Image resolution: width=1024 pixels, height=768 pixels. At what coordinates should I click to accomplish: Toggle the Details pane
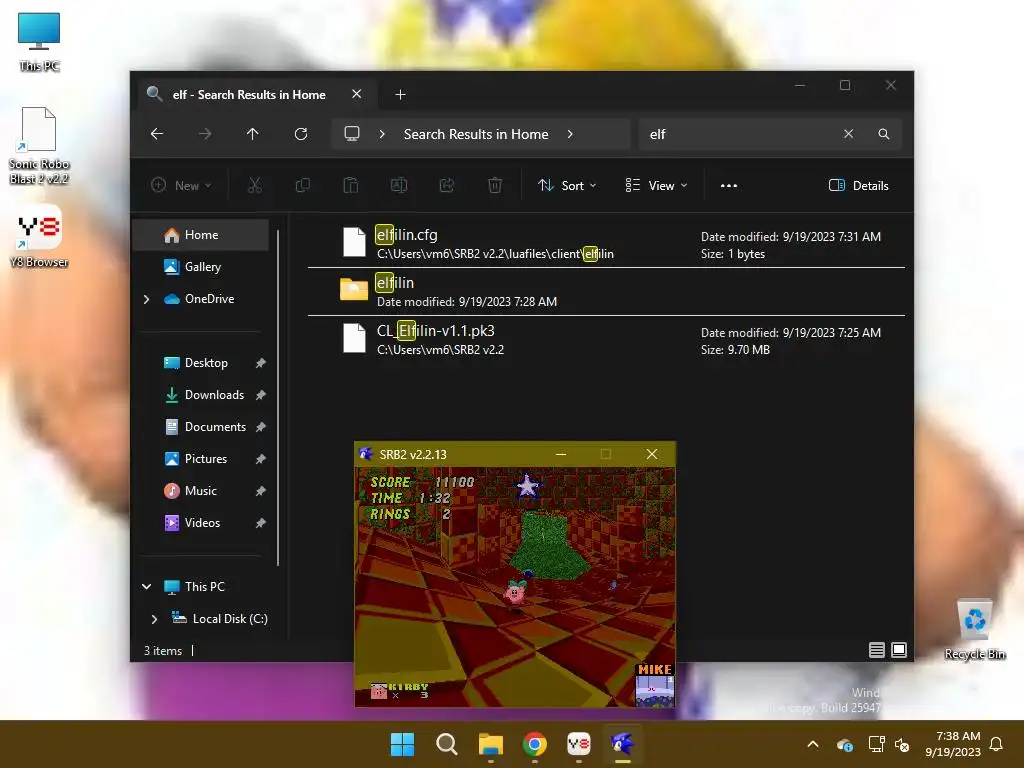coord(859,185)
